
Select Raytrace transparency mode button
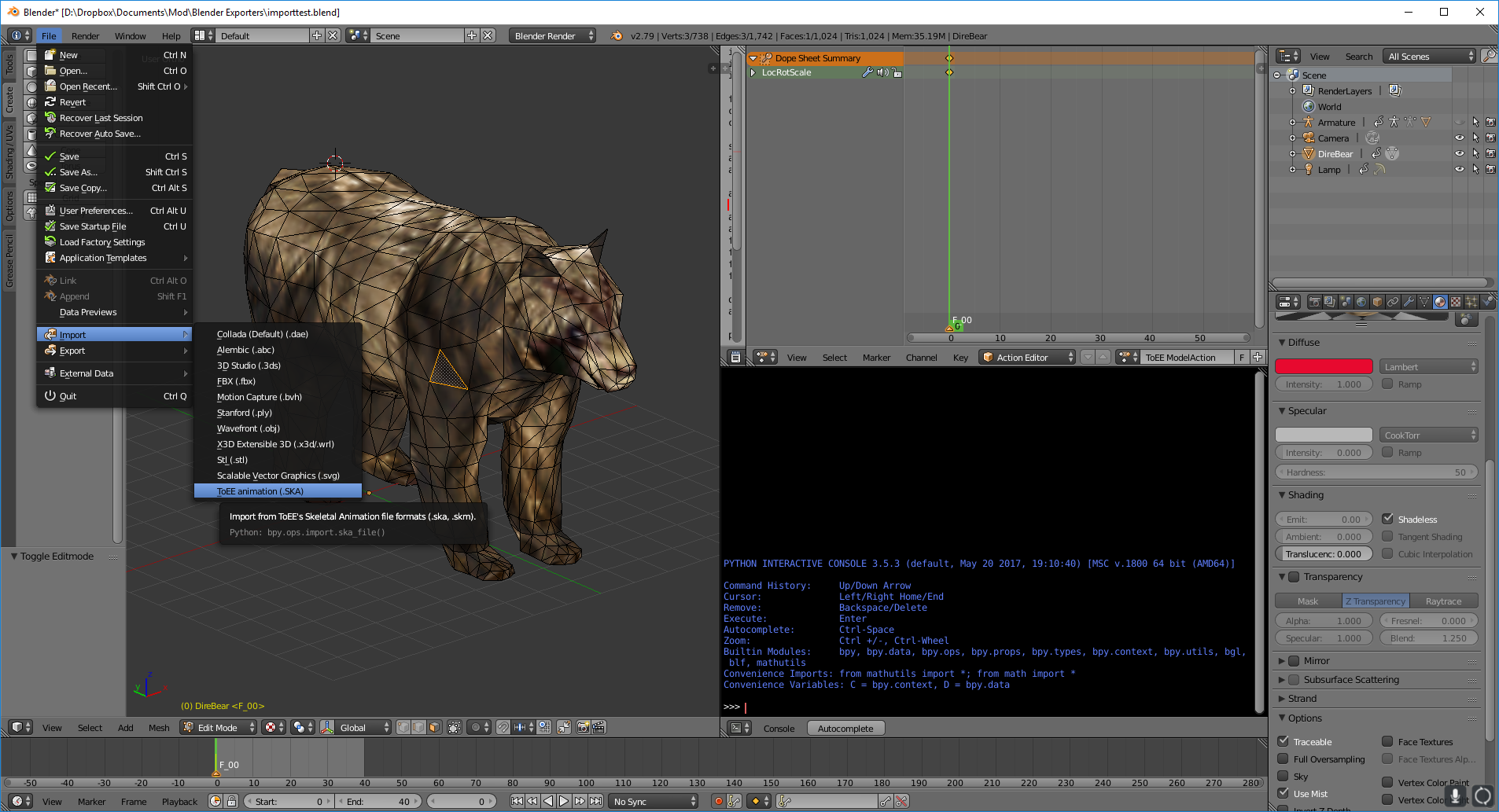(1444, 601)
